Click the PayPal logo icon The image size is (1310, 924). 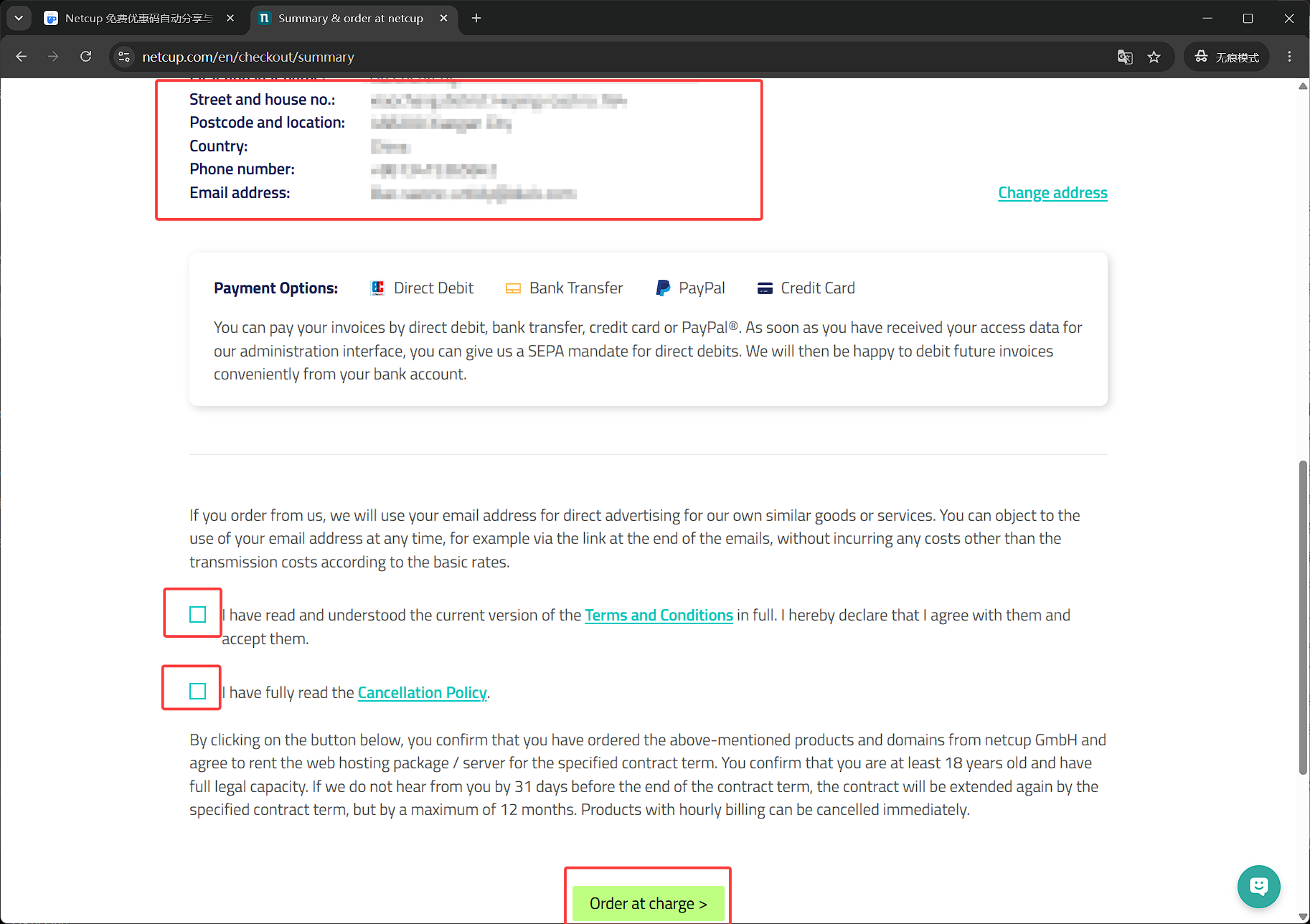(663, 288)
